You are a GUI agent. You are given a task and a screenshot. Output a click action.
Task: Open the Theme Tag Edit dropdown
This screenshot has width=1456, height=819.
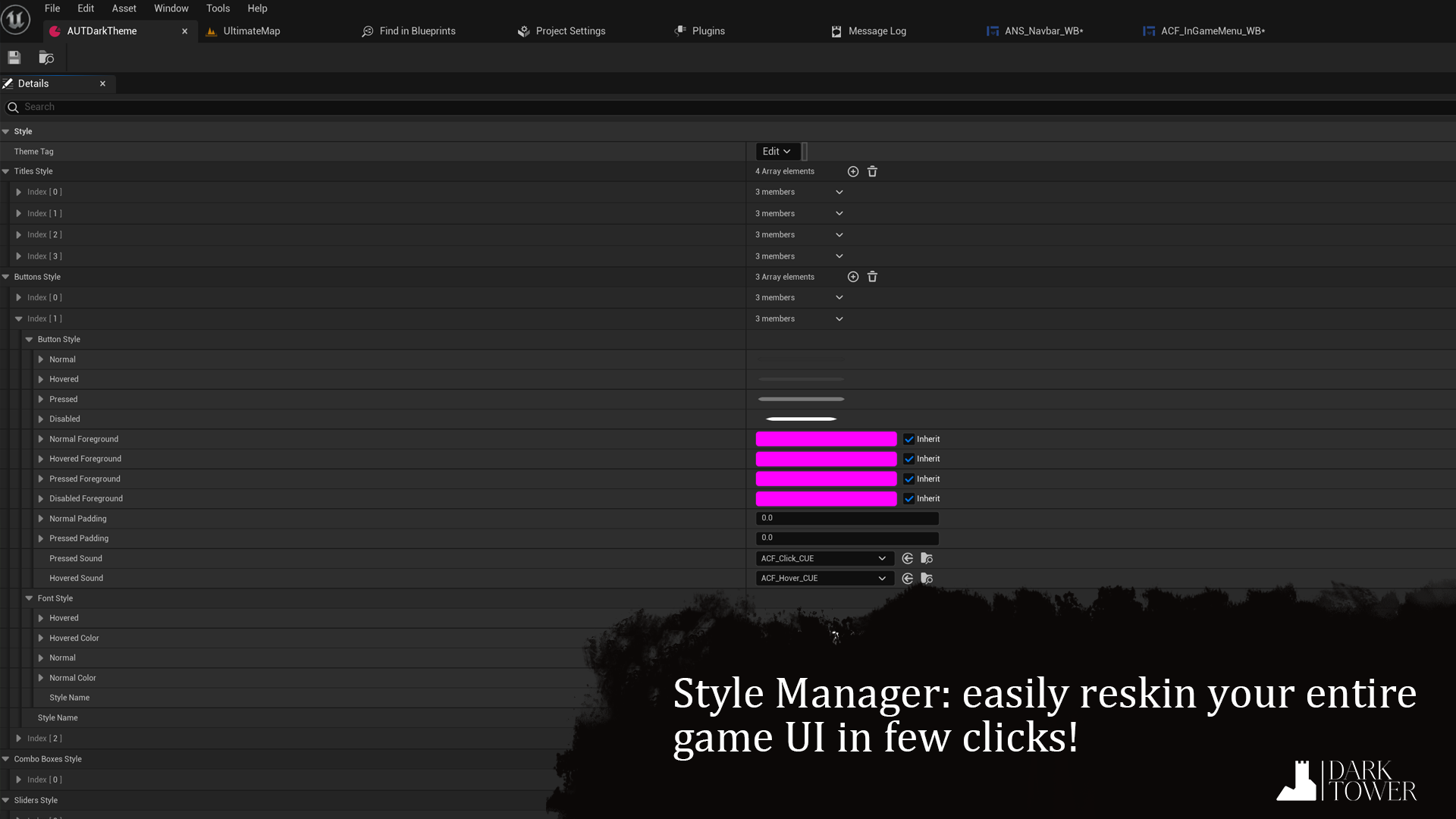(x=775, y=151)
